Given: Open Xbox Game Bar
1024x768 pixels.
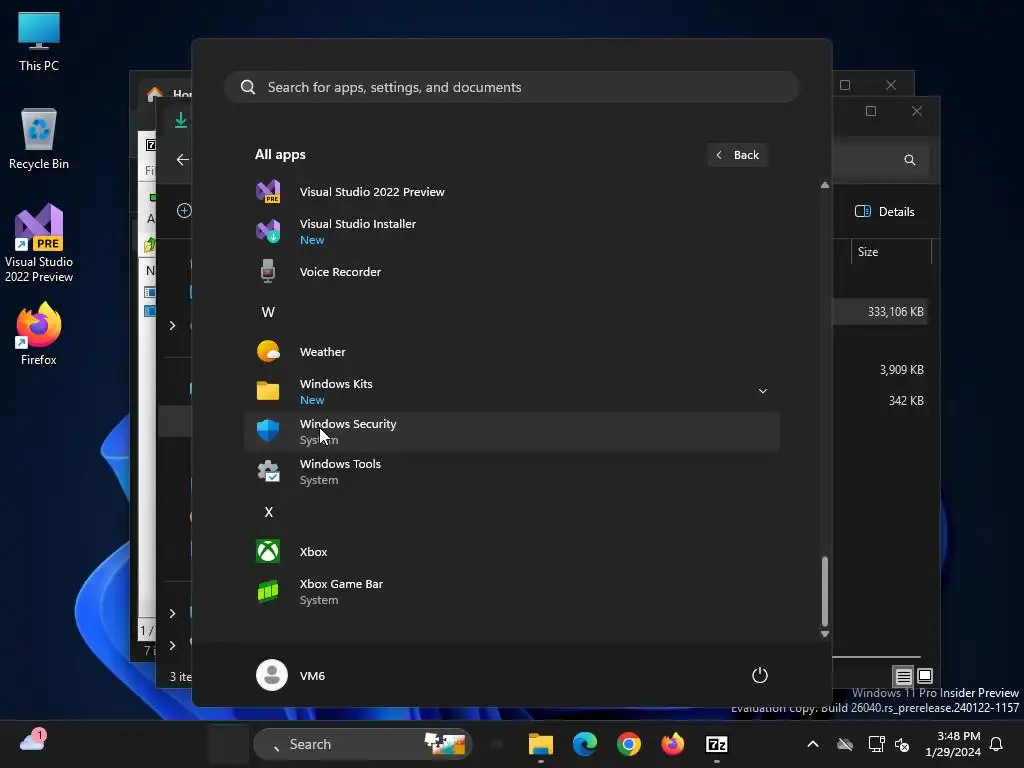Looking at the screenshot, I should coord(512,592).
